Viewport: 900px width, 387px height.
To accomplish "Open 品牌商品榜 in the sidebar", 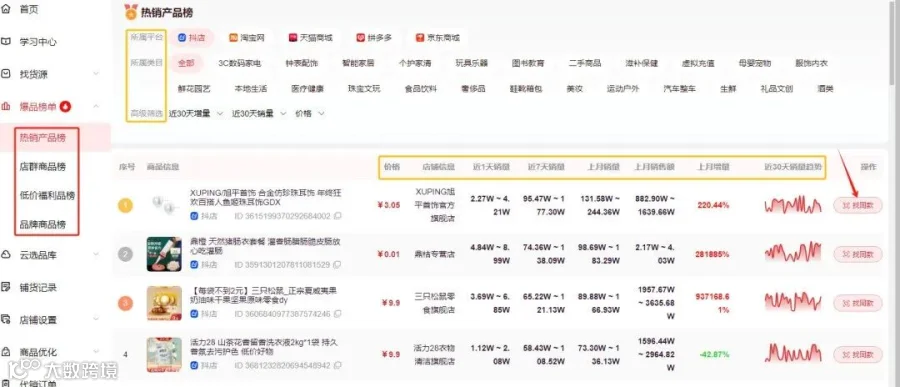I will pyautogui.click(x=42, y=224).
